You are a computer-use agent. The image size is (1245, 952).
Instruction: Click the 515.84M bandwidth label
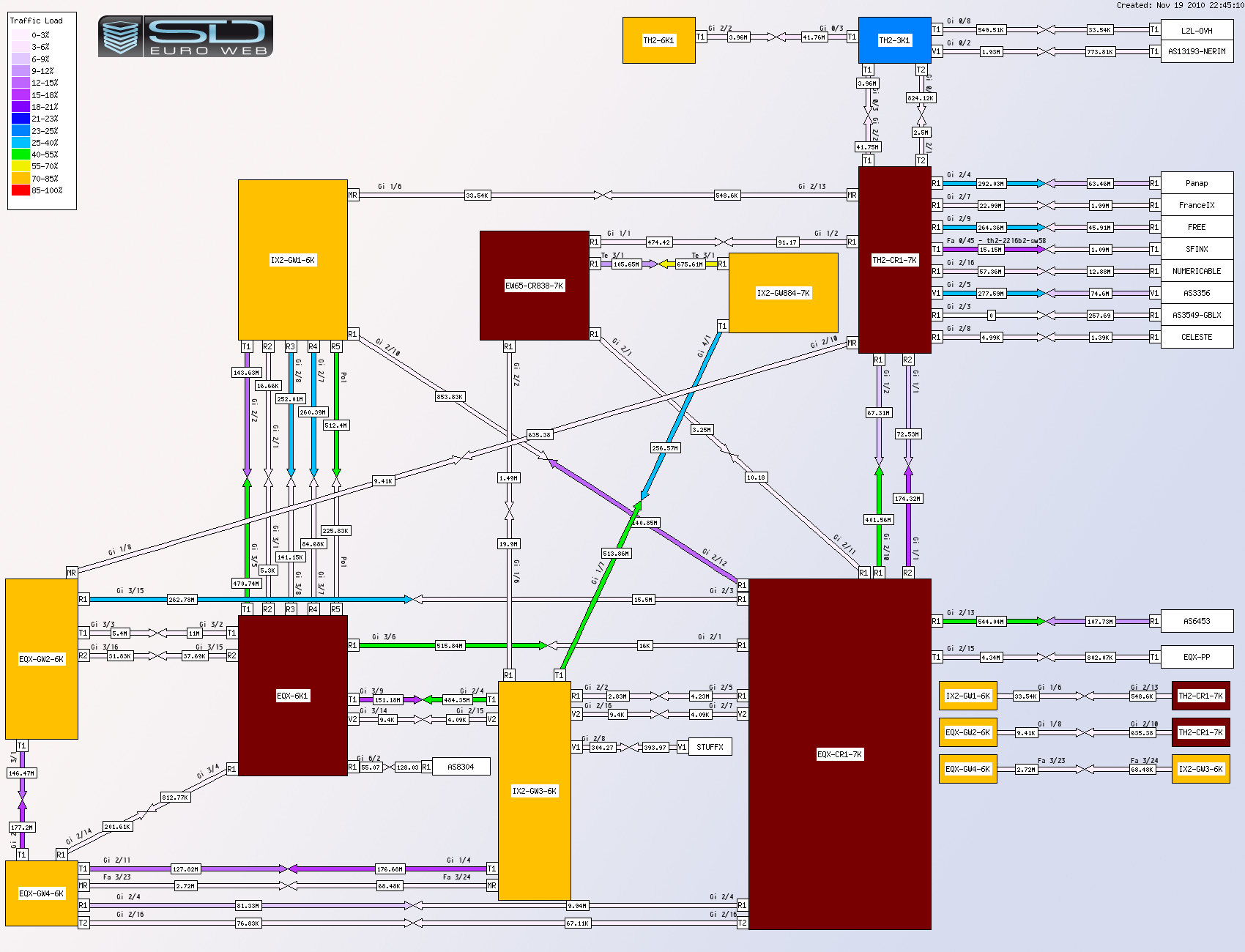pos(450,646)
